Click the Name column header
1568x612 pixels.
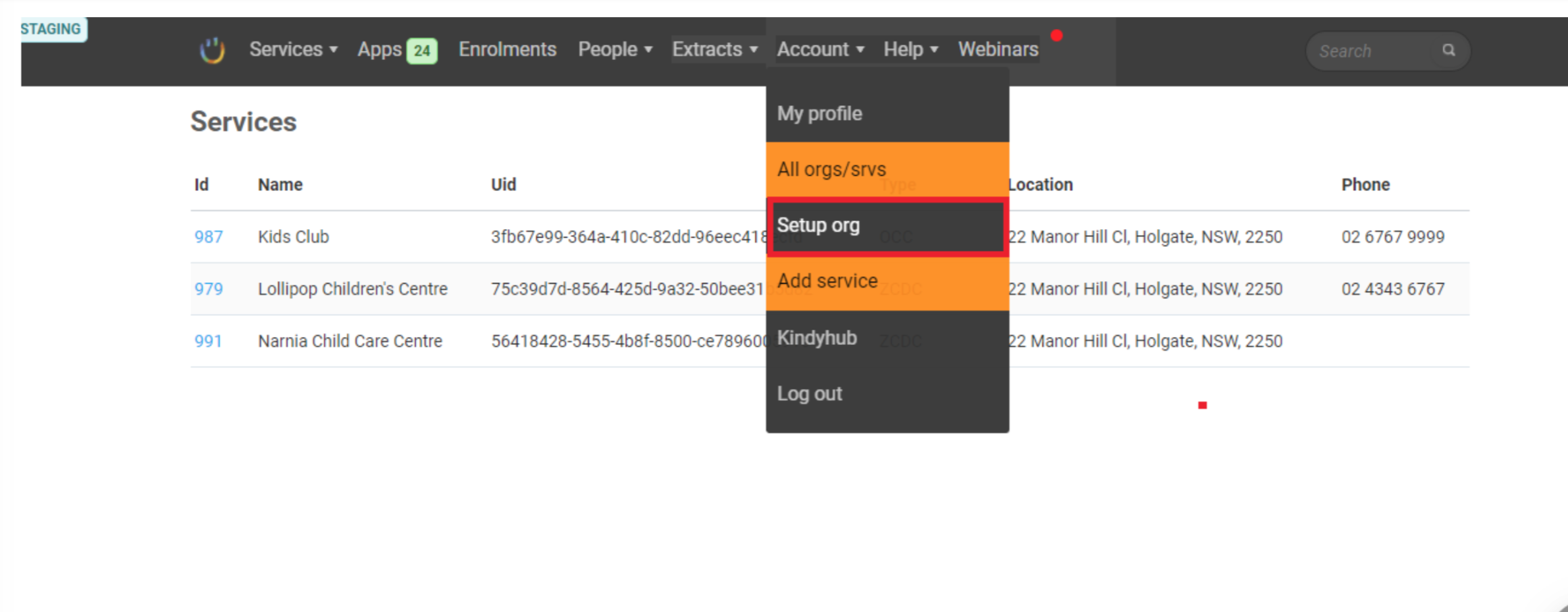click(x=280, y=185)
